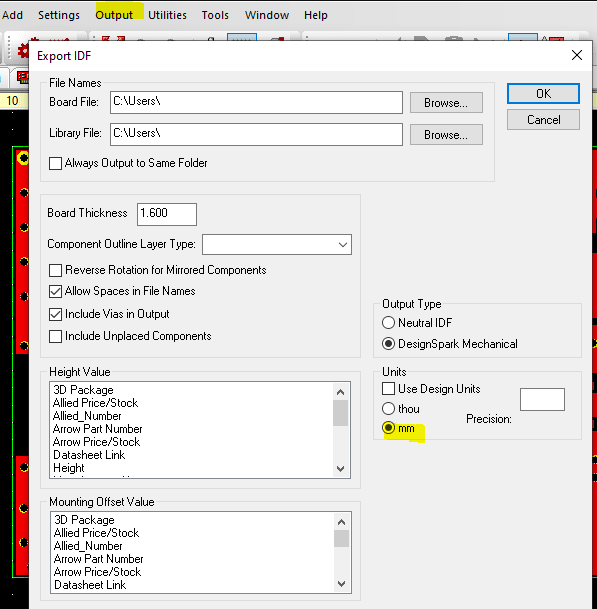
Task: Select 'Arrow Price/Stock' in Height Value list
Action: point(96,442)
